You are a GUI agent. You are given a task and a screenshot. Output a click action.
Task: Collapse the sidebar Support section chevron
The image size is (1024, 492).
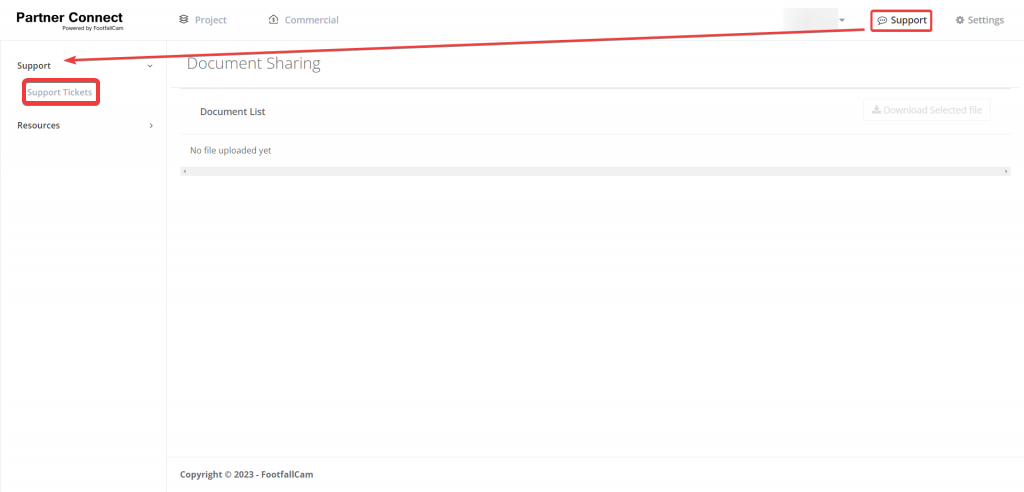(150, 66)
